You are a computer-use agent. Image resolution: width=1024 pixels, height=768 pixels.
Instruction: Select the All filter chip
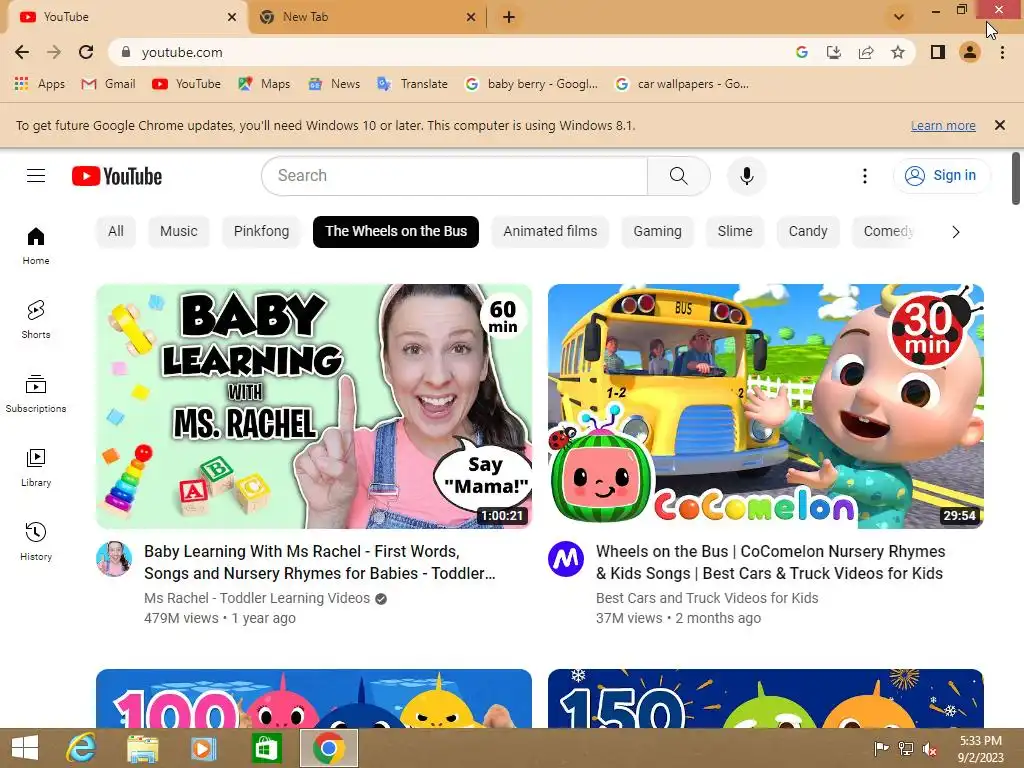(116, 231)
